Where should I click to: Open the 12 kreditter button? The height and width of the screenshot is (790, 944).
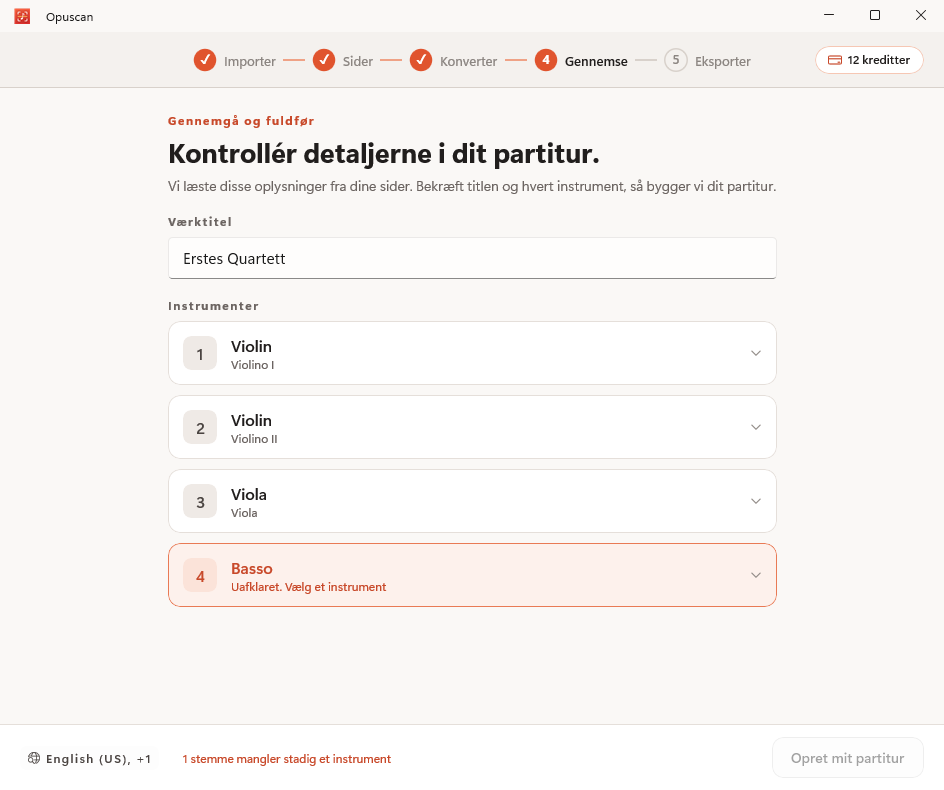[869, 60]
